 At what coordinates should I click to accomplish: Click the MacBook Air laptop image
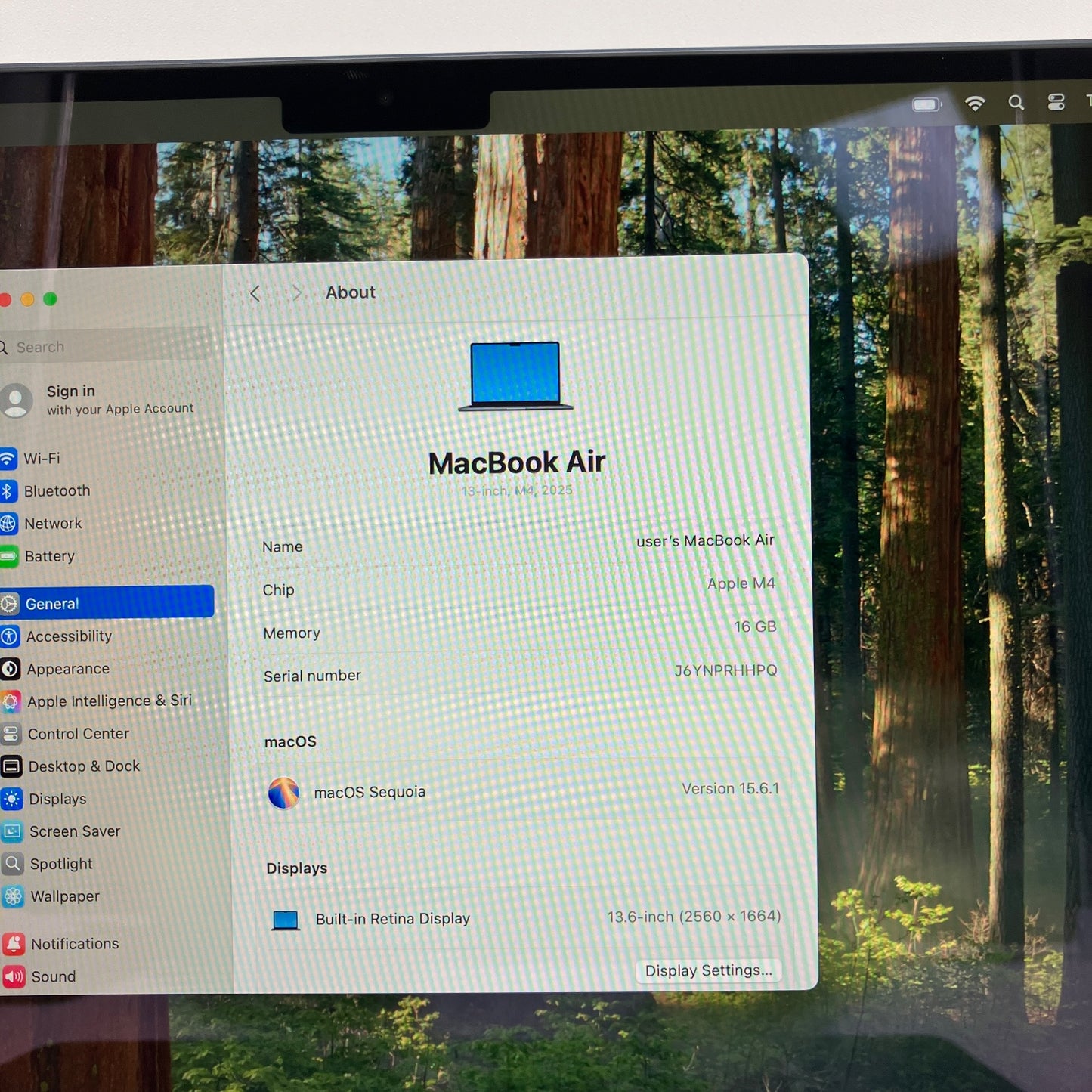[515, 376]
